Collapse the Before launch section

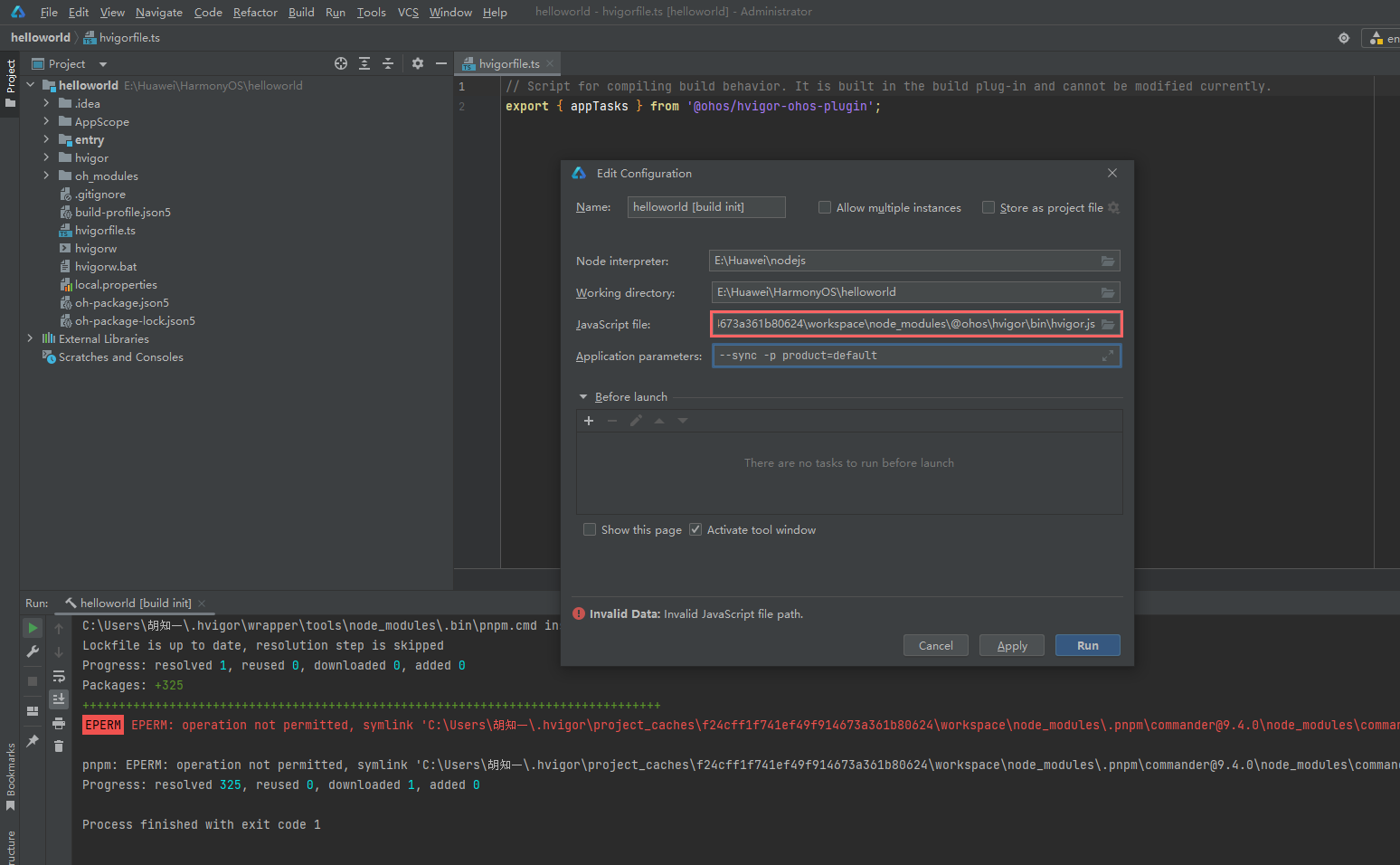click(x=583, y=396)
